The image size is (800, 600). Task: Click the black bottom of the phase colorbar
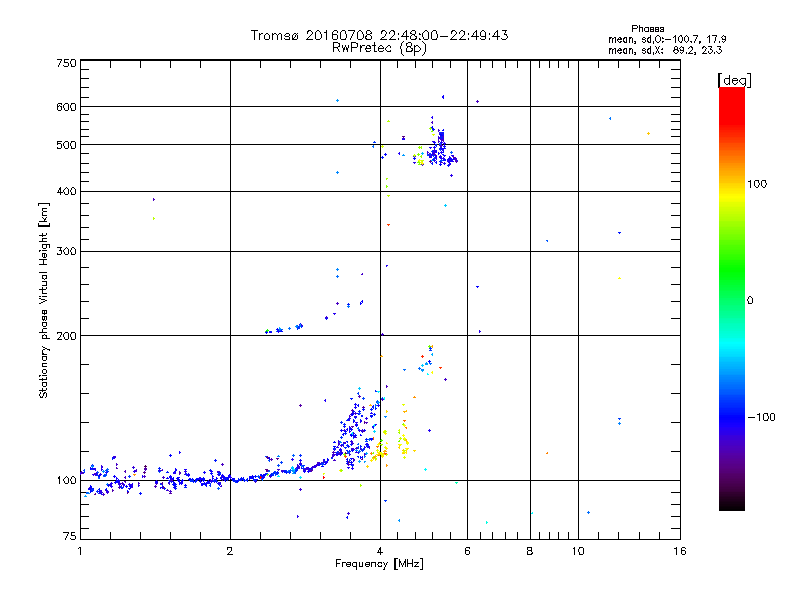point(732,503)
